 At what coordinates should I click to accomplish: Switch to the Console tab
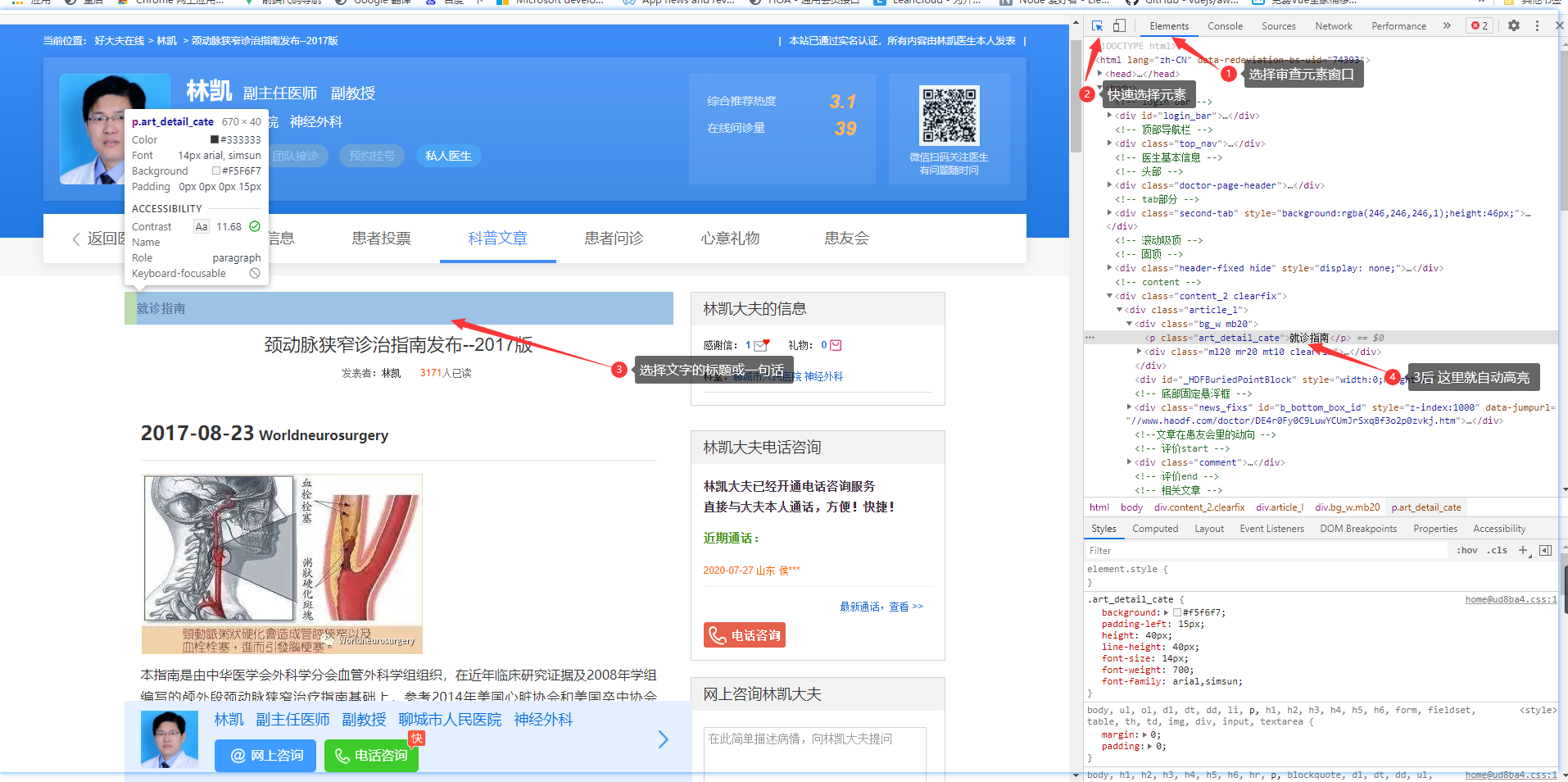[x=1225, y=26]
